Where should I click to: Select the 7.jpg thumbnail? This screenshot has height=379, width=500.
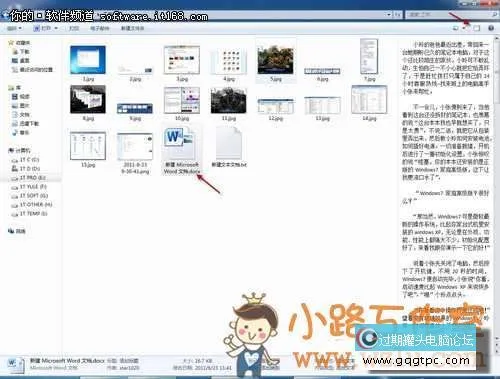[369, 56]
